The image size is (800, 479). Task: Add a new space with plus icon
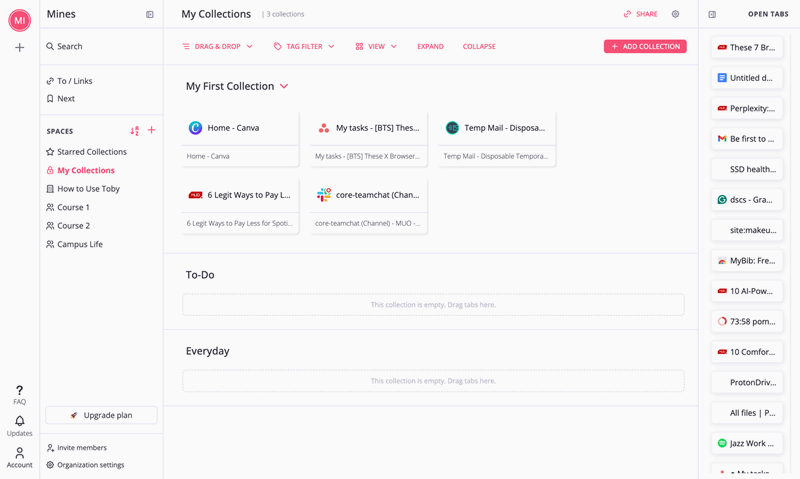tap(152, 130)
